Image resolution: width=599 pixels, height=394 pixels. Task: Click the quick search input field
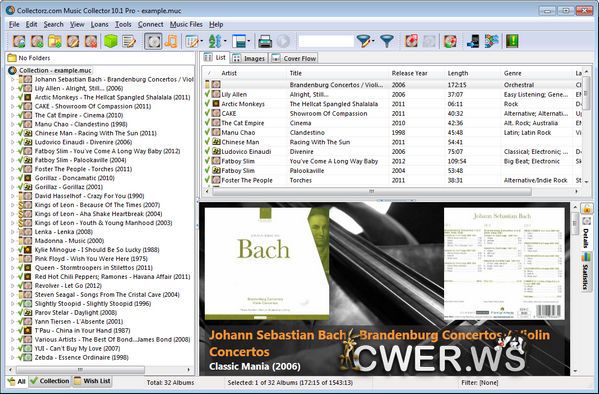tap(326, 41)
